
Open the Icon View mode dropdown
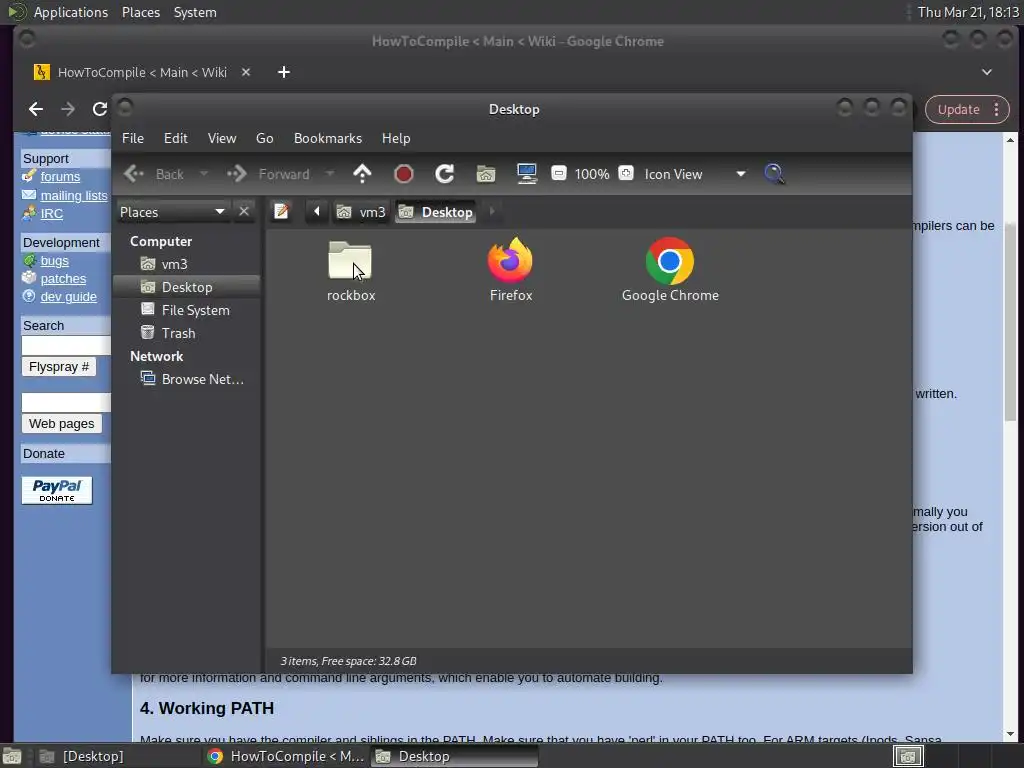[695, 174]
